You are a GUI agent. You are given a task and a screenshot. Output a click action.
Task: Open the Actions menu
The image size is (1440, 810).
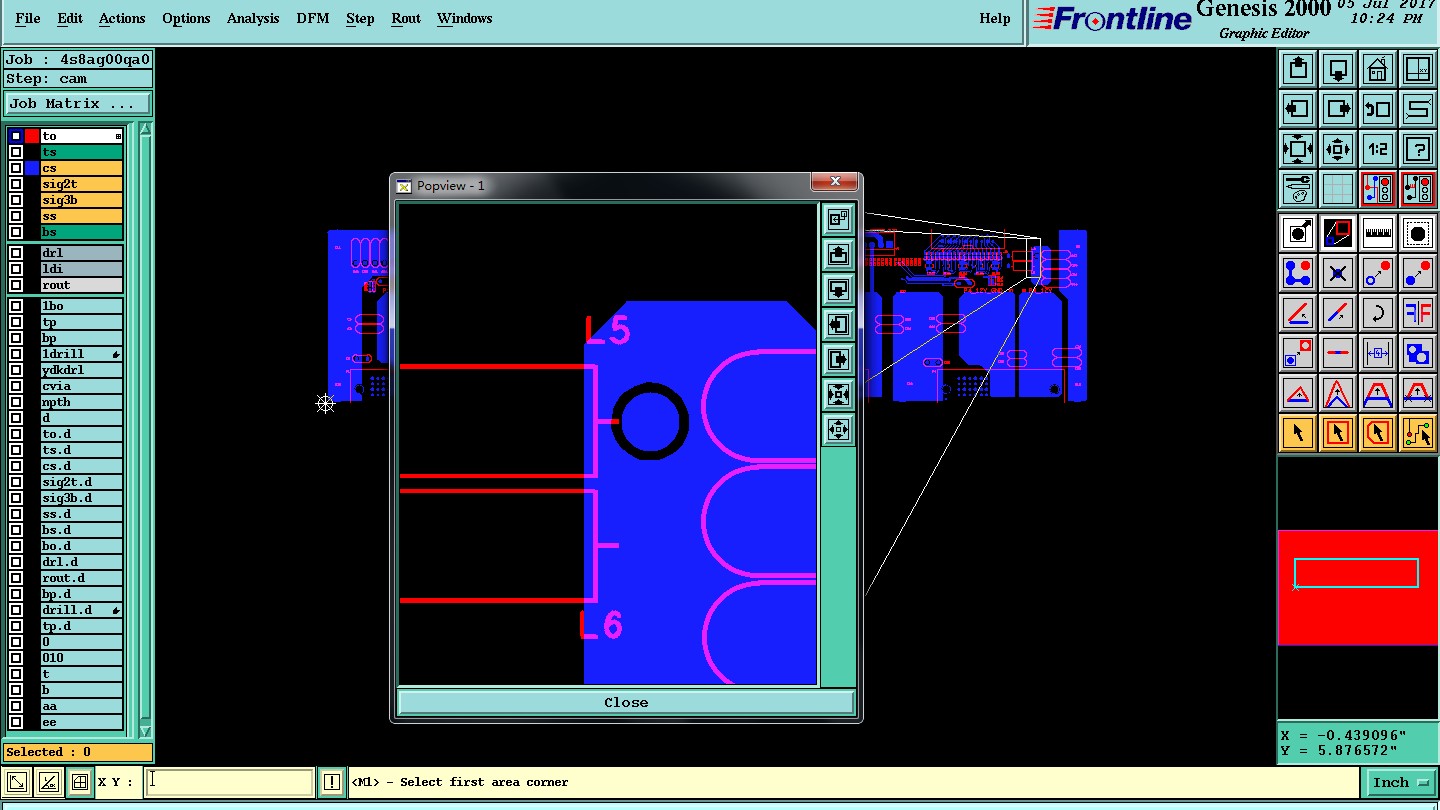coord(122,18)
